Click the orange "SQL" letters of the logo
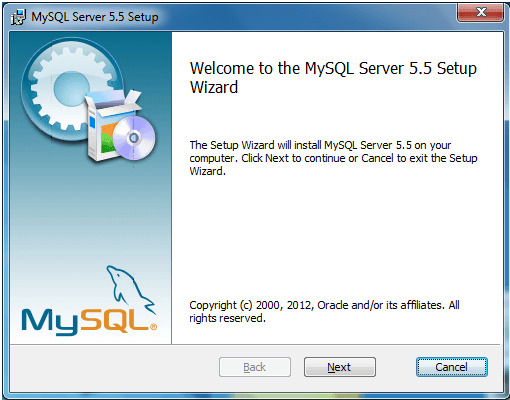510x400 pixels. [114, 320]
